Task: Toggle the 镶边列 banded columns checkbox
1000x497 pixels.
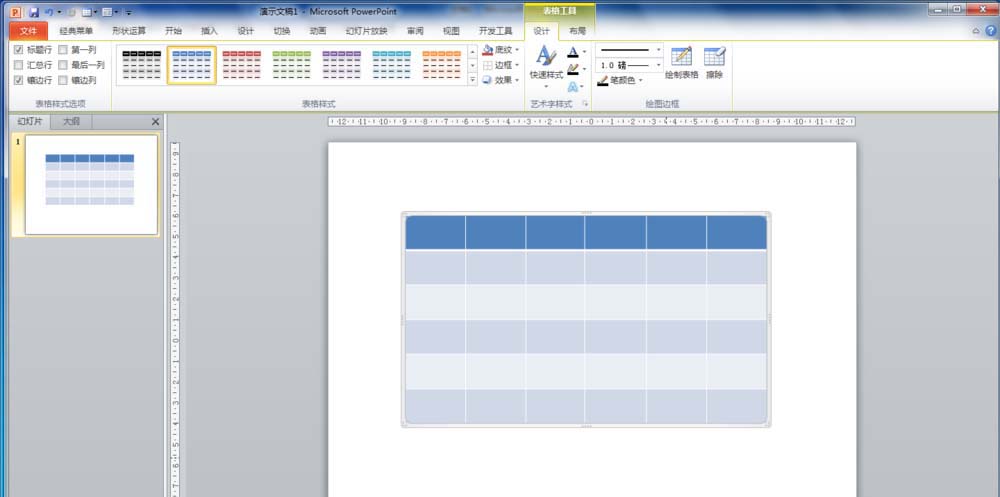Action: tap(62, 80)
